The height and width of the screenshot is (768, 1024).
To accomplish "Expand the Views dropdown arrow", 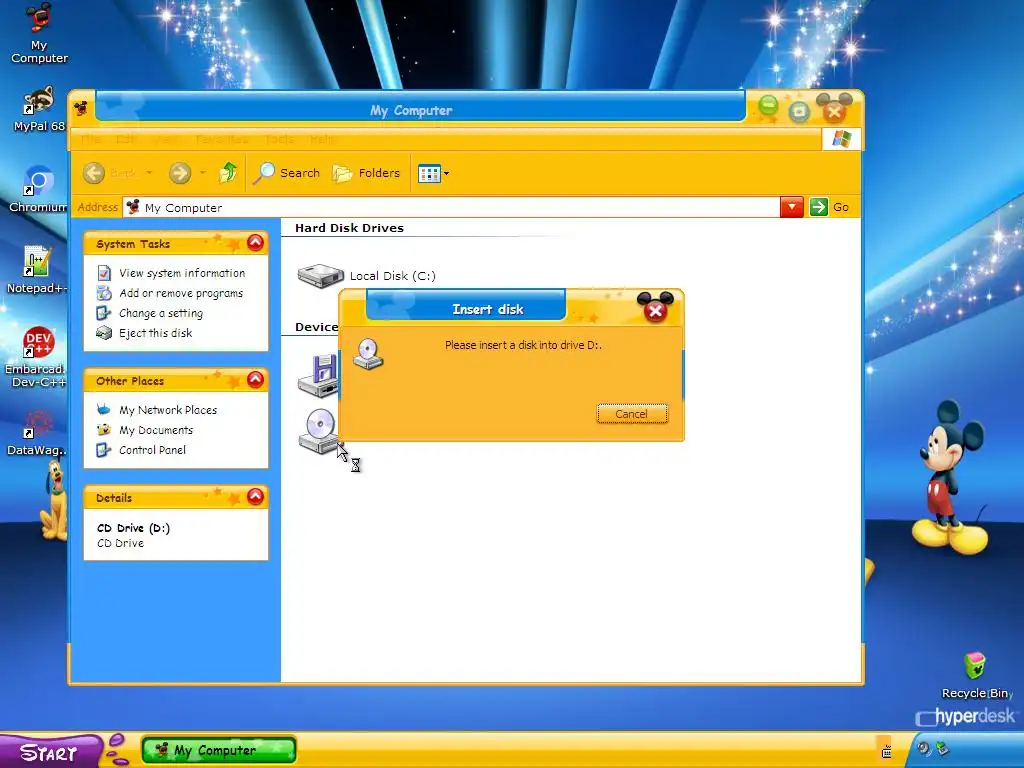I will pyautogui.click(x=447, y=174).
